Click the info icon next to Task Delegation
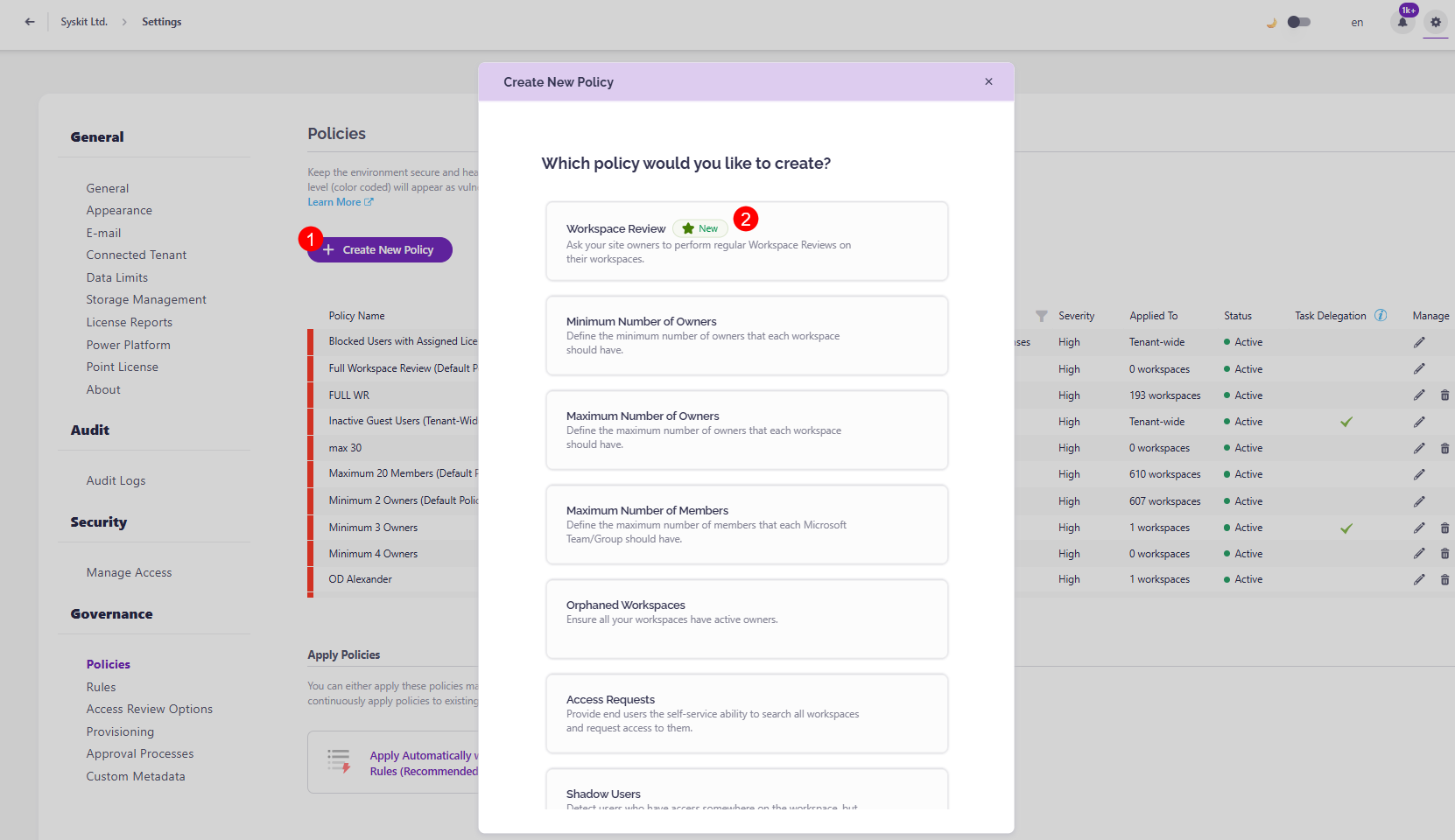 point(1381,315)
